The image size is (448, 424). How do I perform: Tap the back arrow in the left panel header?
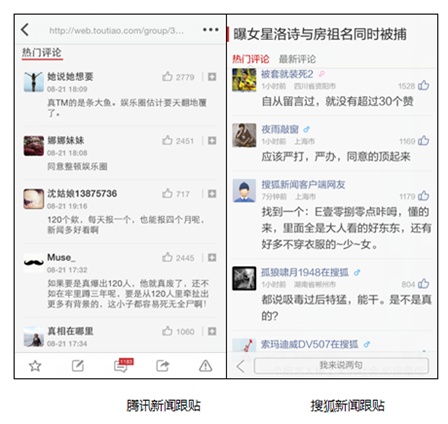tap(25, 30)
